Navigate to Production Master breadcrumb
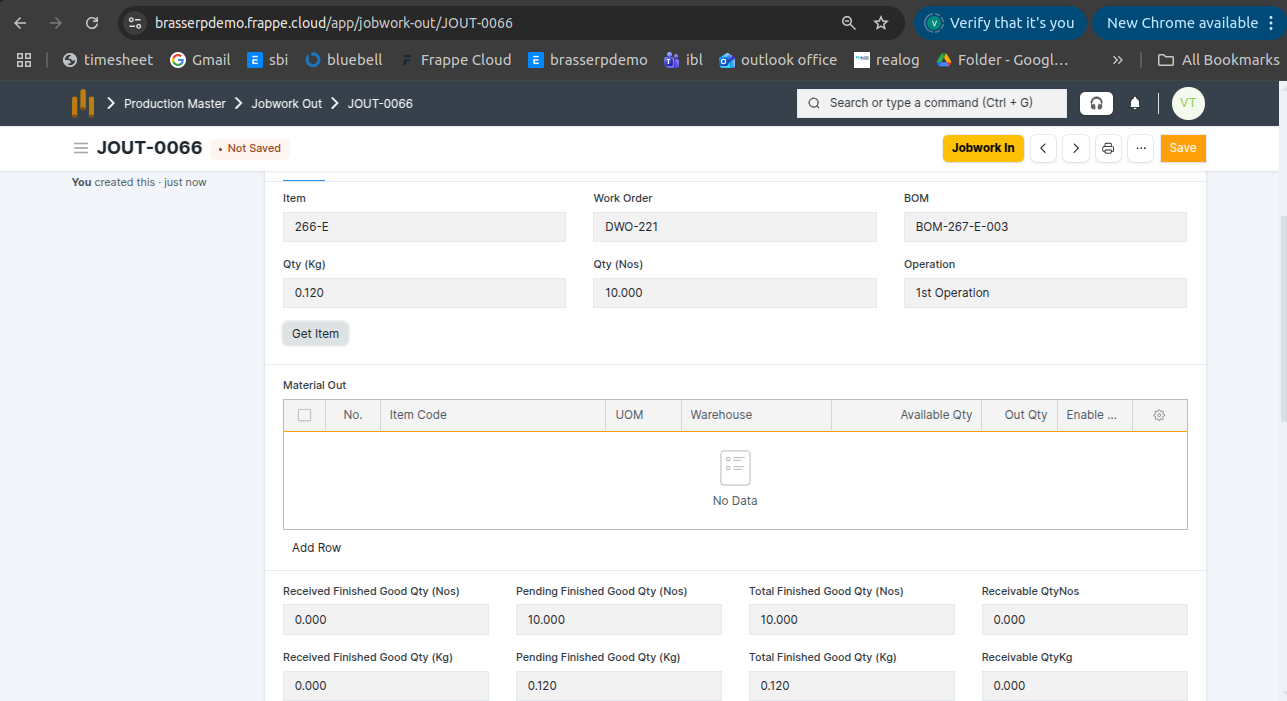Screen dimensions: 1287x701 (174, 104)
